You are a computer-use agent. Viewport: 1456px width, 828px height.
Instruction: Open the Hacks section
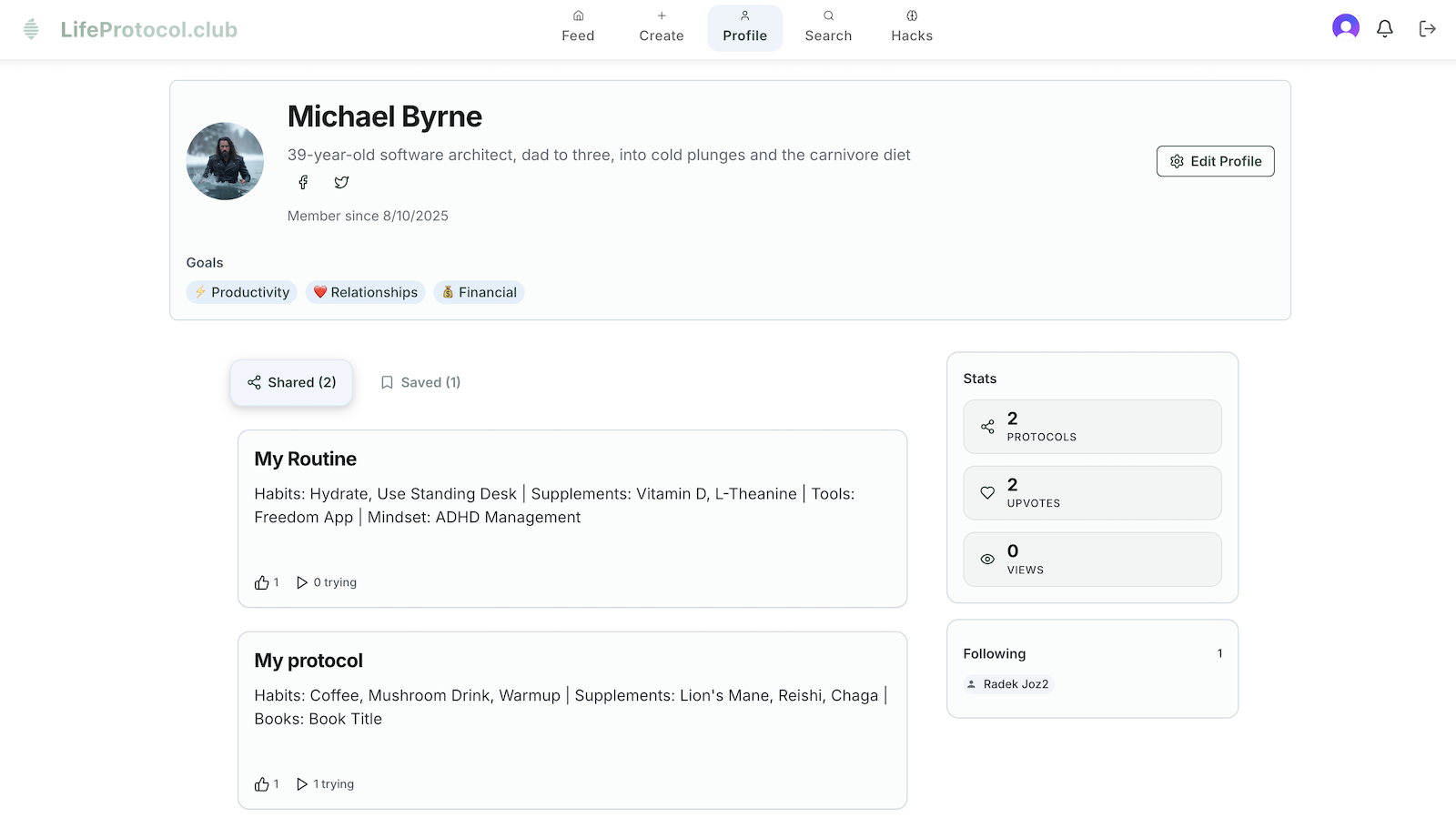click(911, 27)
